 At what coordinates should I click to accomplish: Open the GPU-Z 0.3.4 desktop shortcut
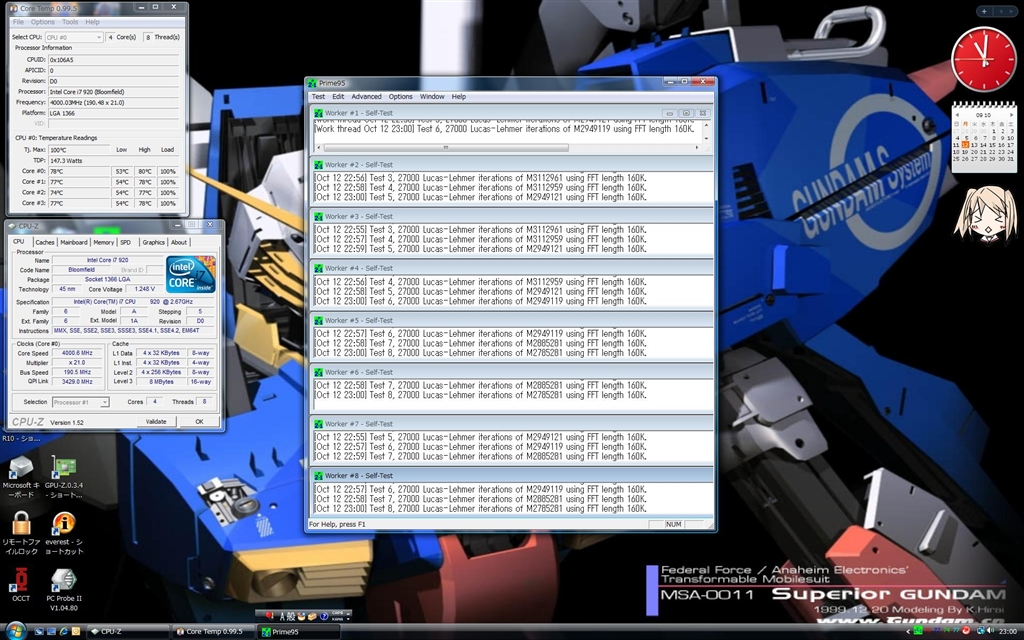point(63,477)
